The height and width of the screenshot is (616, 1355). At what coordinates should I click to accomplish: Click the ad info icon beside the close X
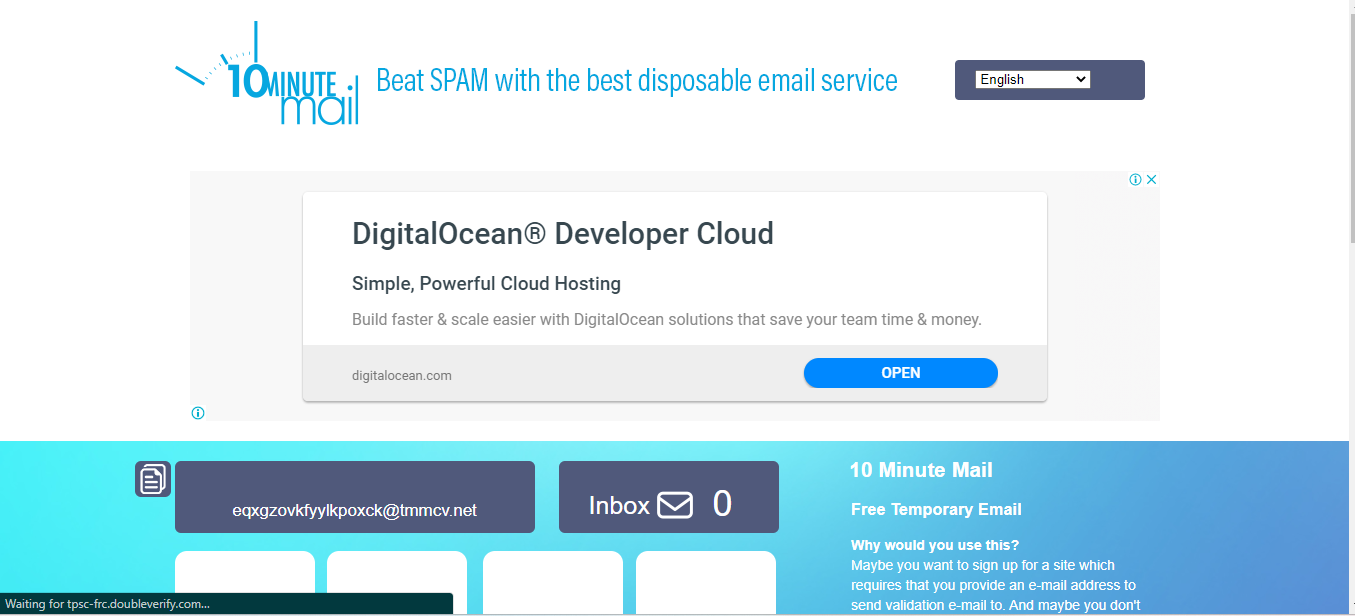coord(1136,180)
